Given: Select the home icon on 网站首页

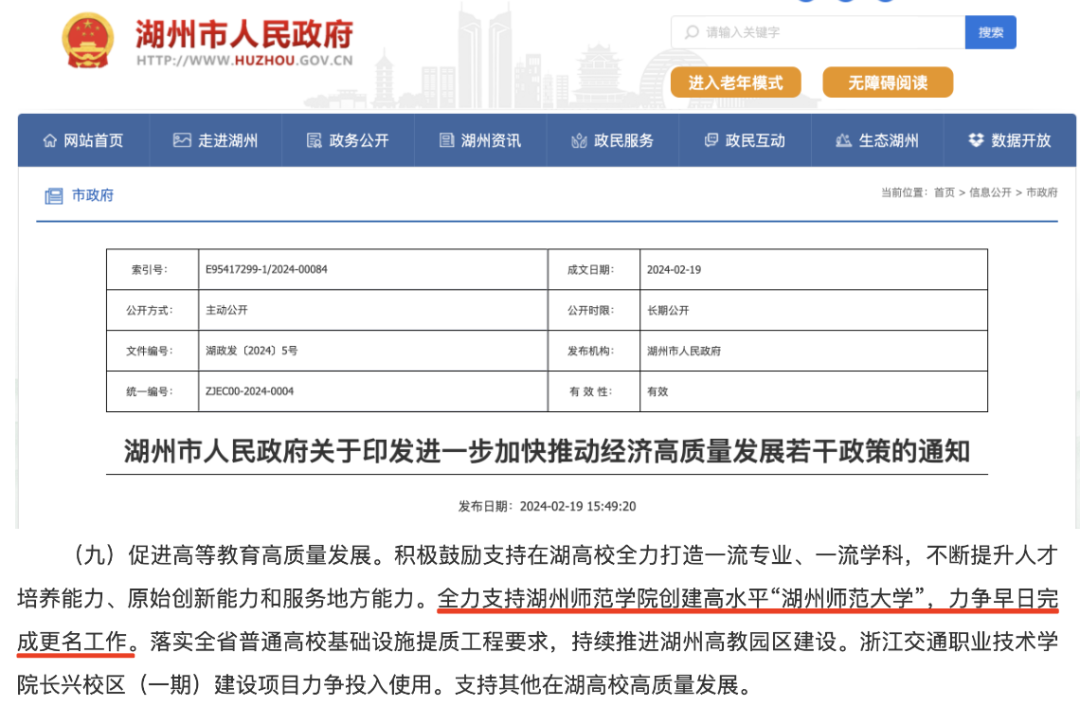Looking at the screenshot, I should [x=48, y=140].
